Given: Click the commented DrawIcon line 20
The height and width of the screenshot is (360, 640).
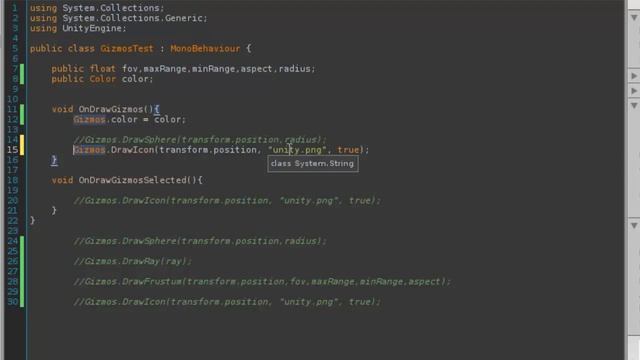Looking at the screenshot, I should 227,200.
